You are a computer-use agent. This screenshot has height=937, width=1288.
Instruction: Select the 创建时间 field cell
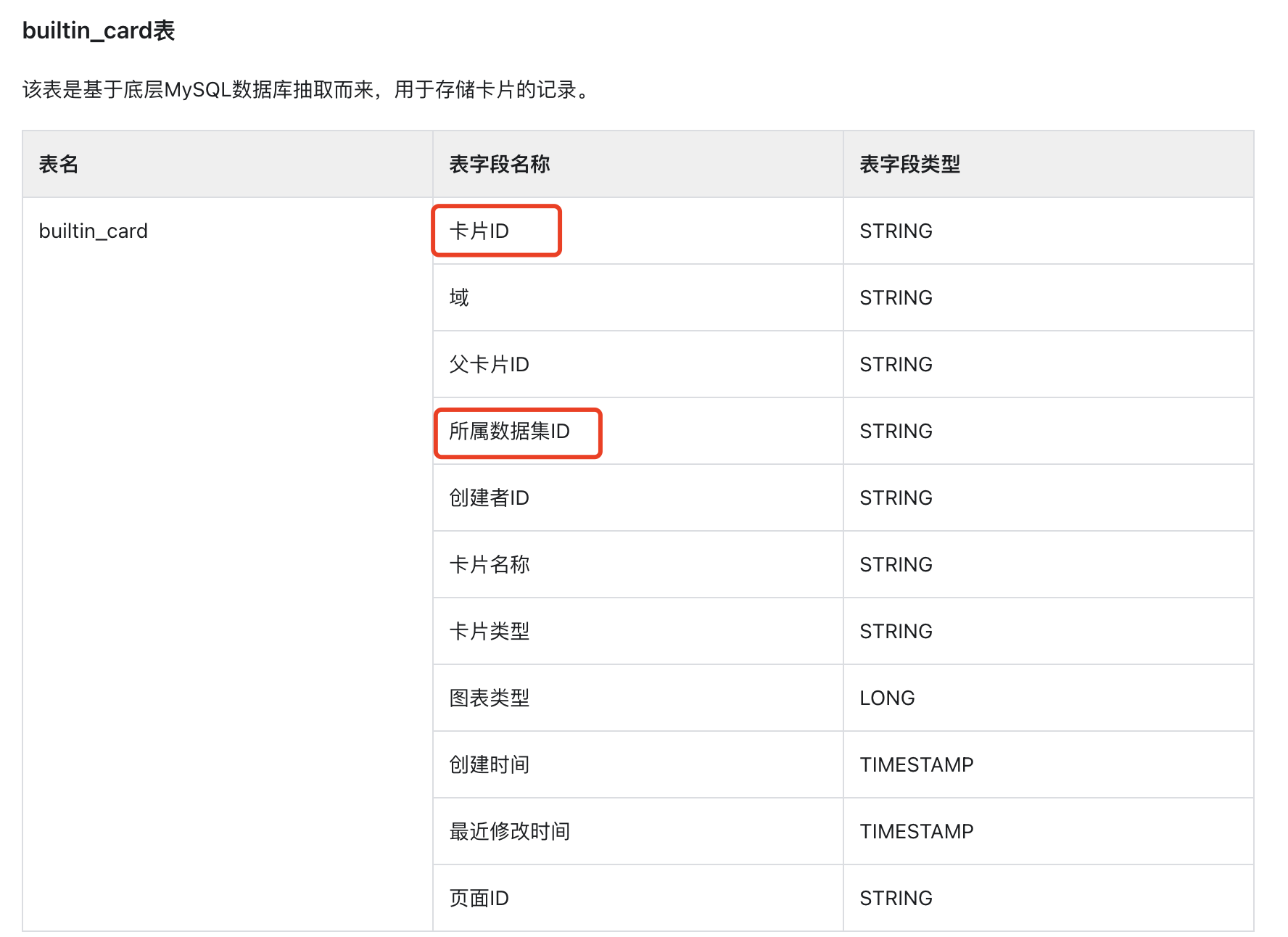[489, 764]
